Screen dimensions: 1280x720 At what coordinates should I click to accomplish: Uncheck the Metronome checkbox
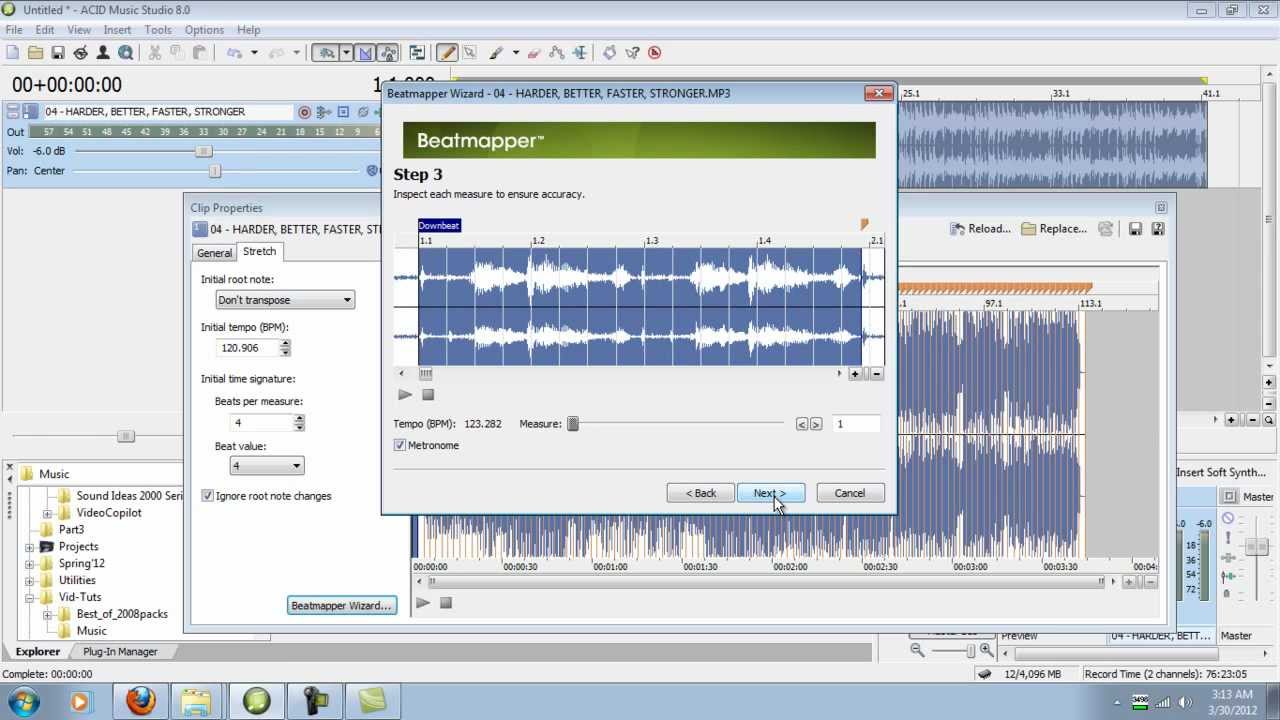(400, 446)
